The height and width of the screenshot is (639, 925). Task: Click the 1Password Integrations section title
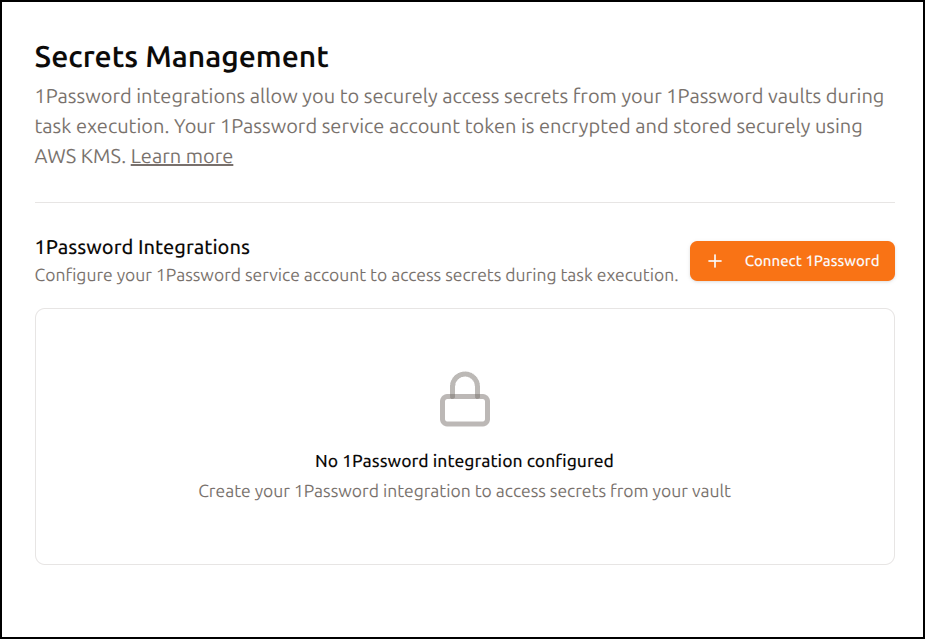pos(142,247)
